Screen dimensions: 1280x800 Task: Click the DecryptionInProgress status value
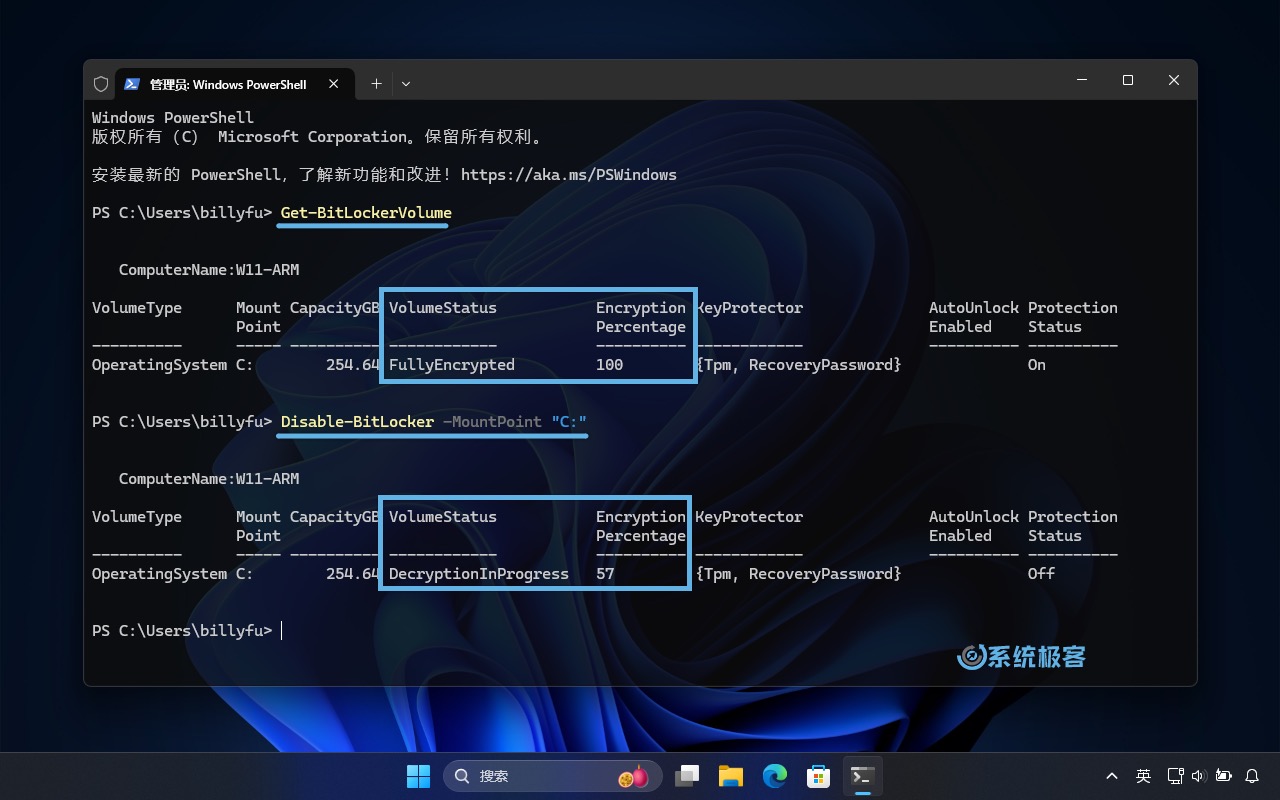(x=479, y=574)
